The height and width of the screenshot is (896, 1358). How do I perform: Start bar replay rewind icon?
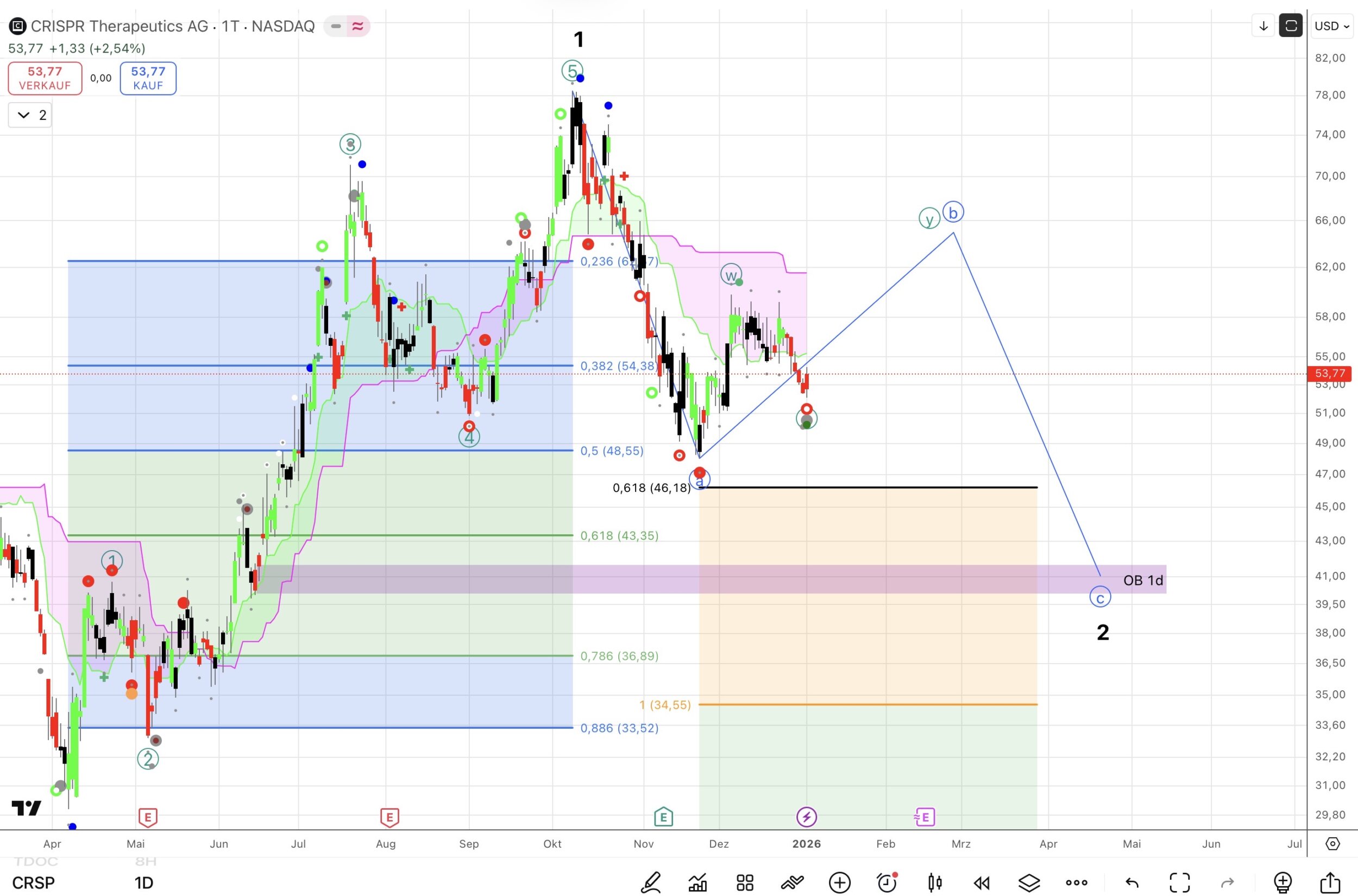click(x=982, y=882)
